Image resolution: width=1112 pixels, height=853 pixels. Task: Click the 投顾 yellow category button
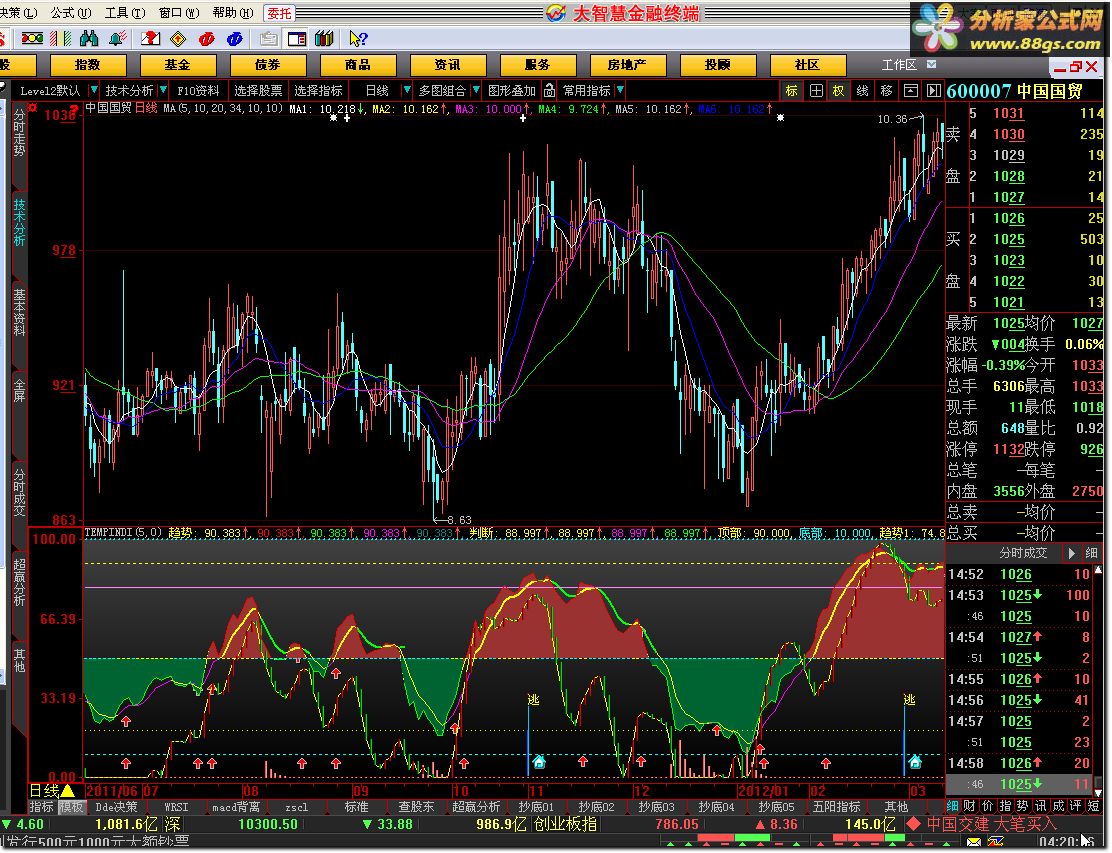click(717, 65)
